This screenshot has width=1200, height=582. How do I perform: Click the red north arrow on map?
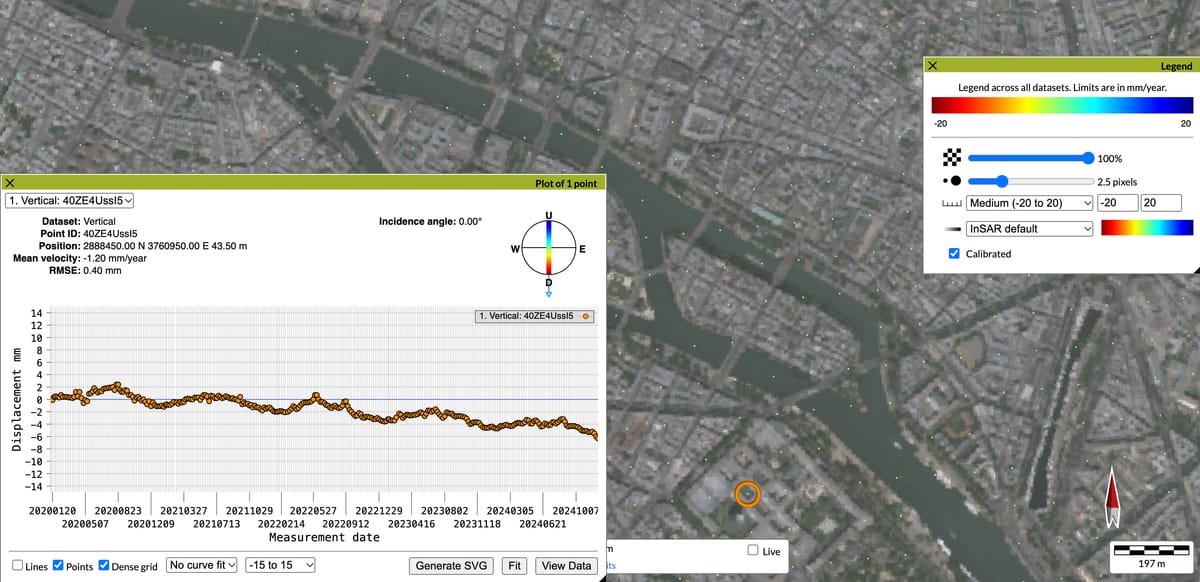tap(1111, 496)
